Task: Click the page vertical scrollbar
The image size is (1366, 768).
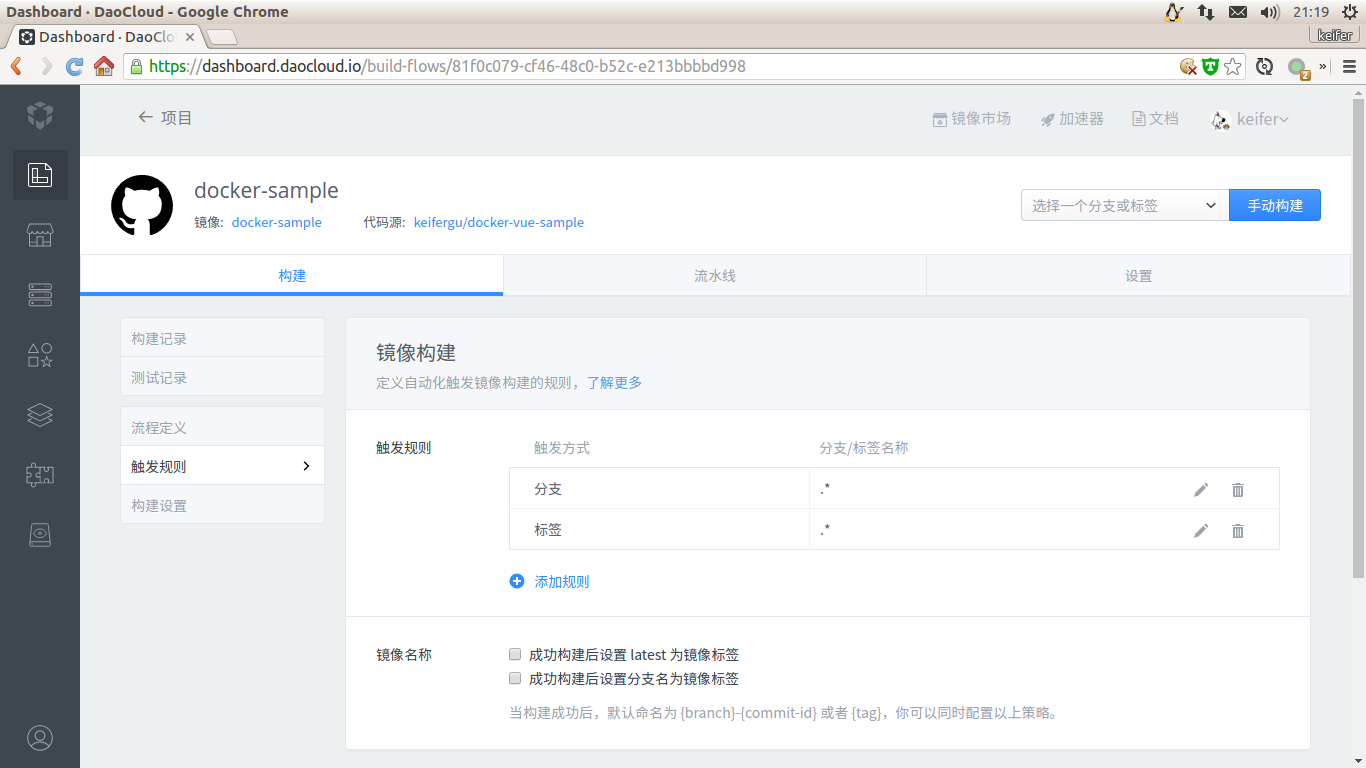Action: click(x=1358, y=336)
